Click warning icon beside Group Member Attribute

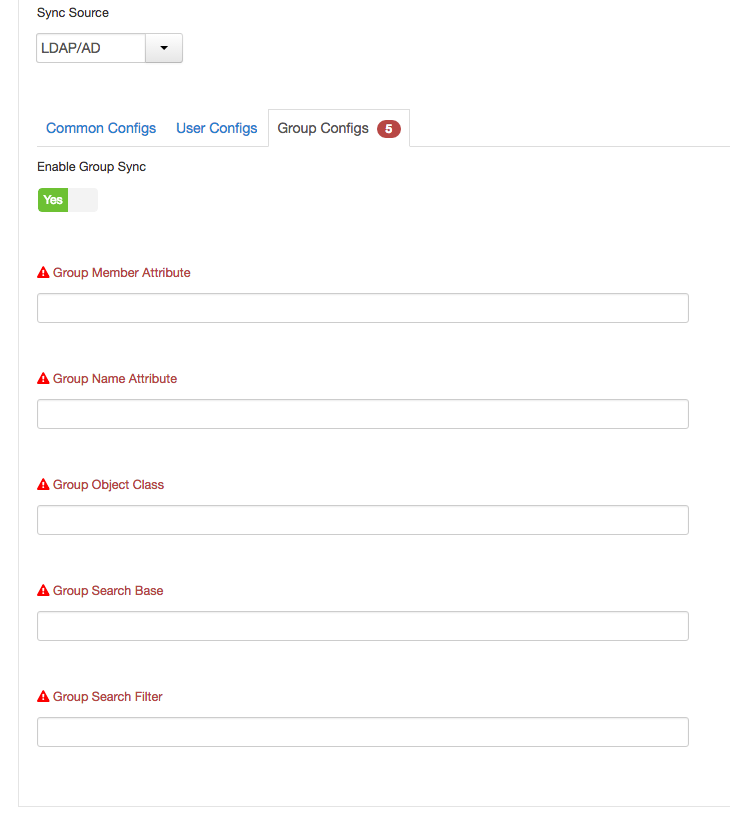43,273
